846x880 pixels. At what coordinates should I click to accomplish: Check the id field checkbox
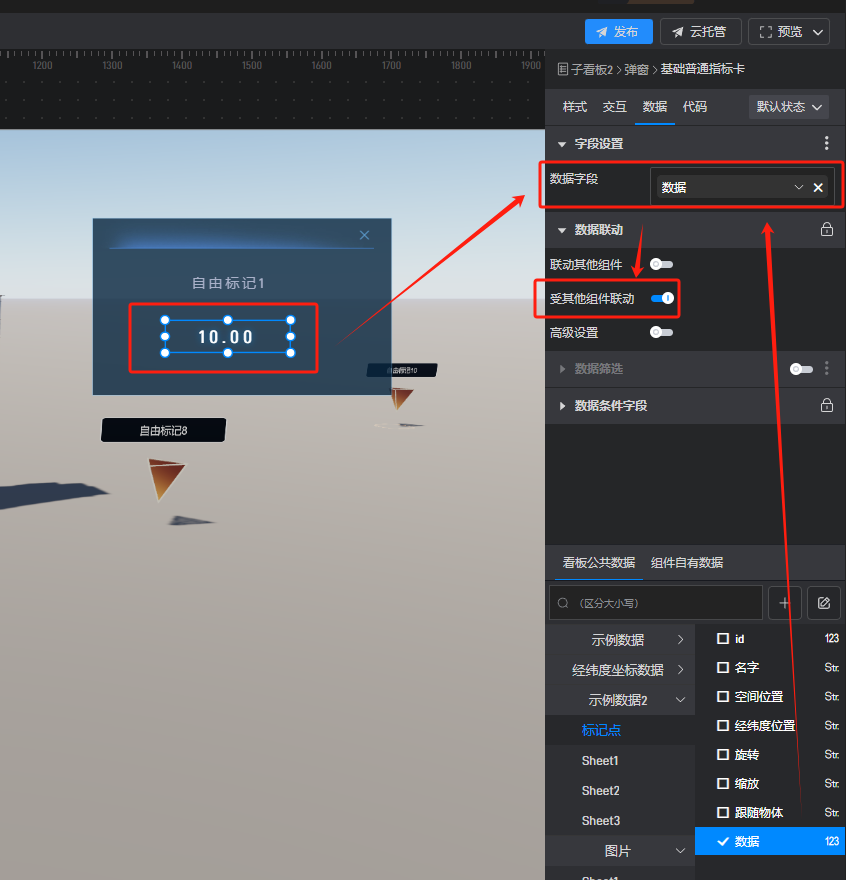pos(723,639)
